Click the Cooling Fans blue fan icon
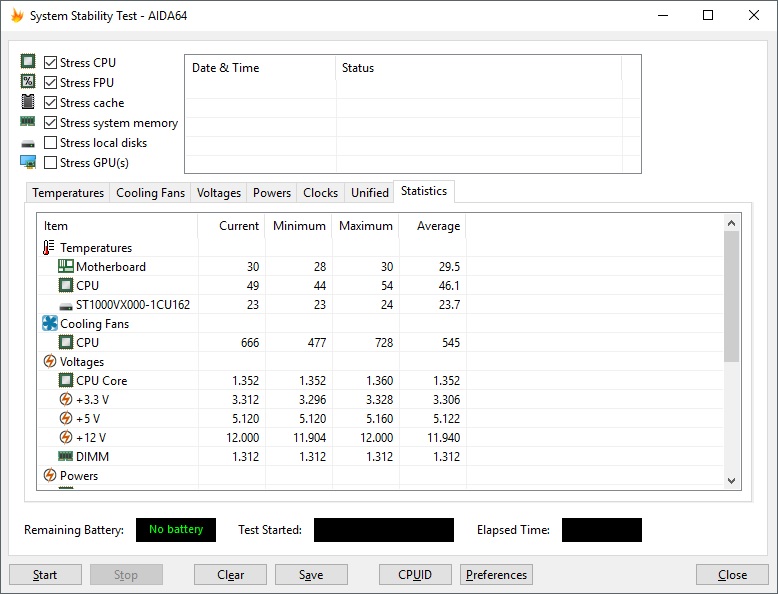 point(50,324)
